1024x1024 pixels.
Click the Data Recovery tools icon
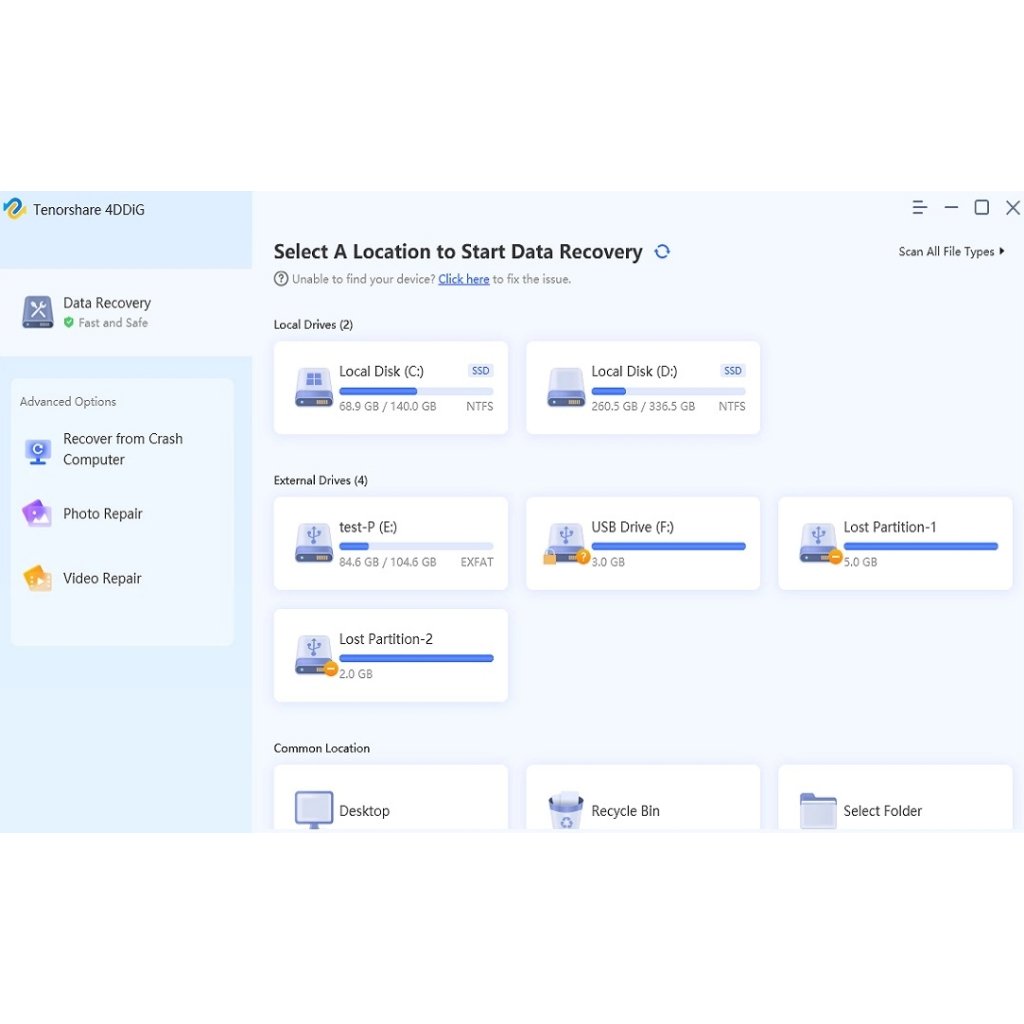tap(38, 312)
